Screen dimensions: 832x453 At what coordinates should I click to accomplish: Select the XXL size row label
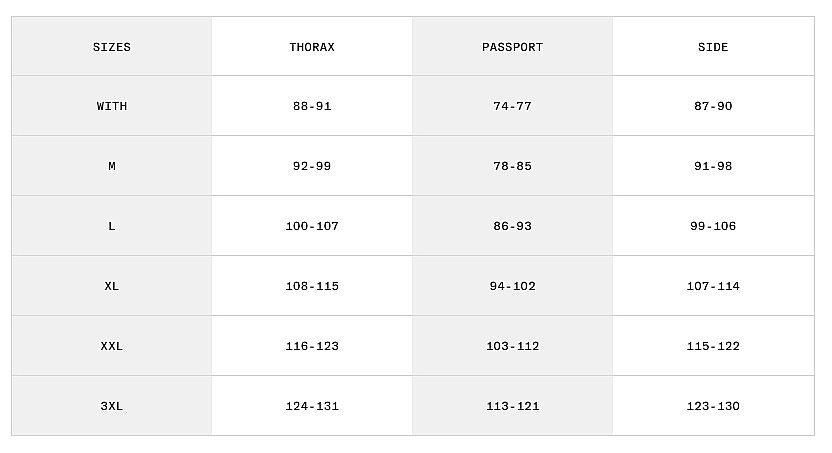112,346
